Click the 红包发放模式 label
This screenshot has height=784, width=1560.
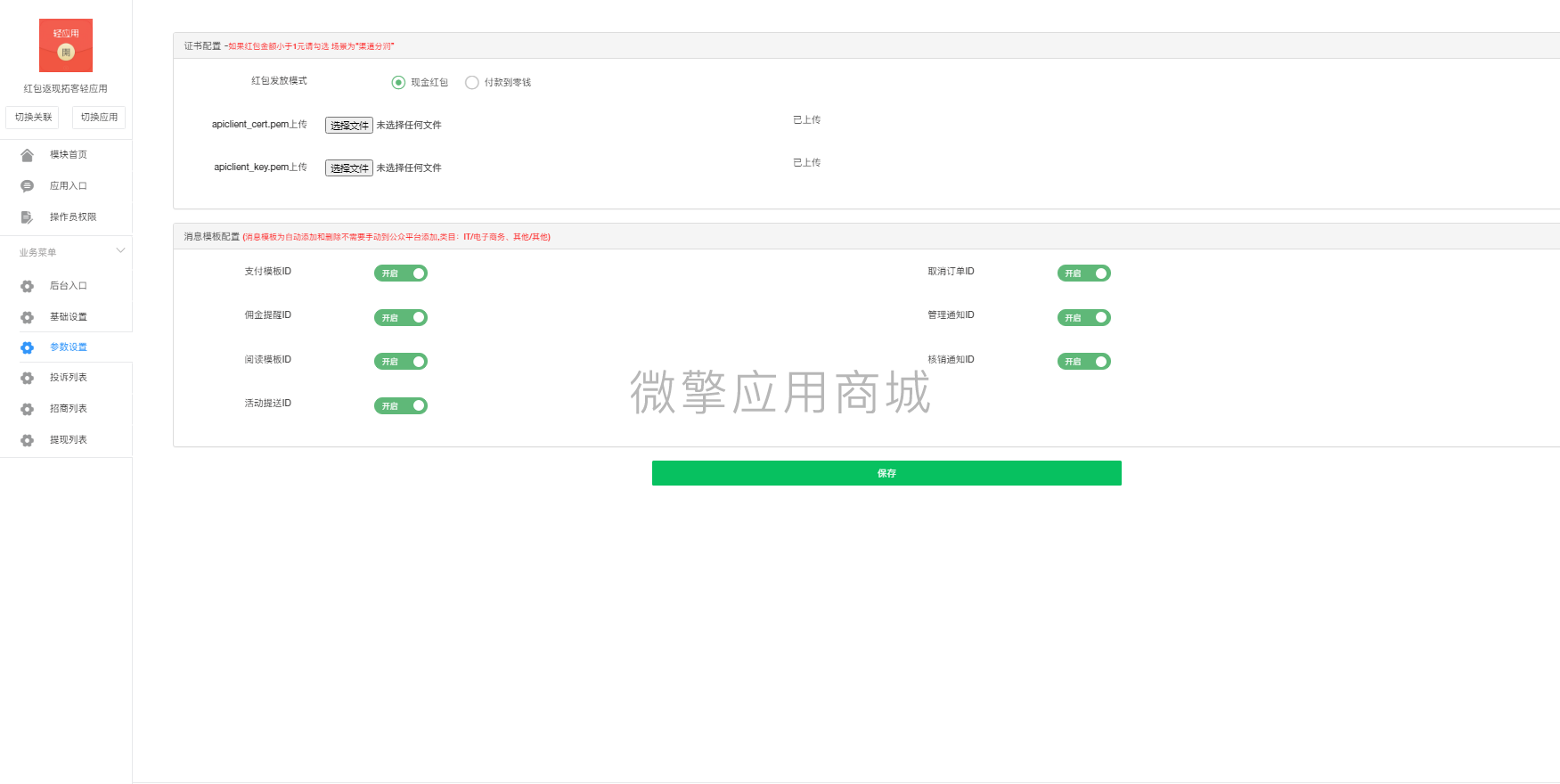click(279, 81)
